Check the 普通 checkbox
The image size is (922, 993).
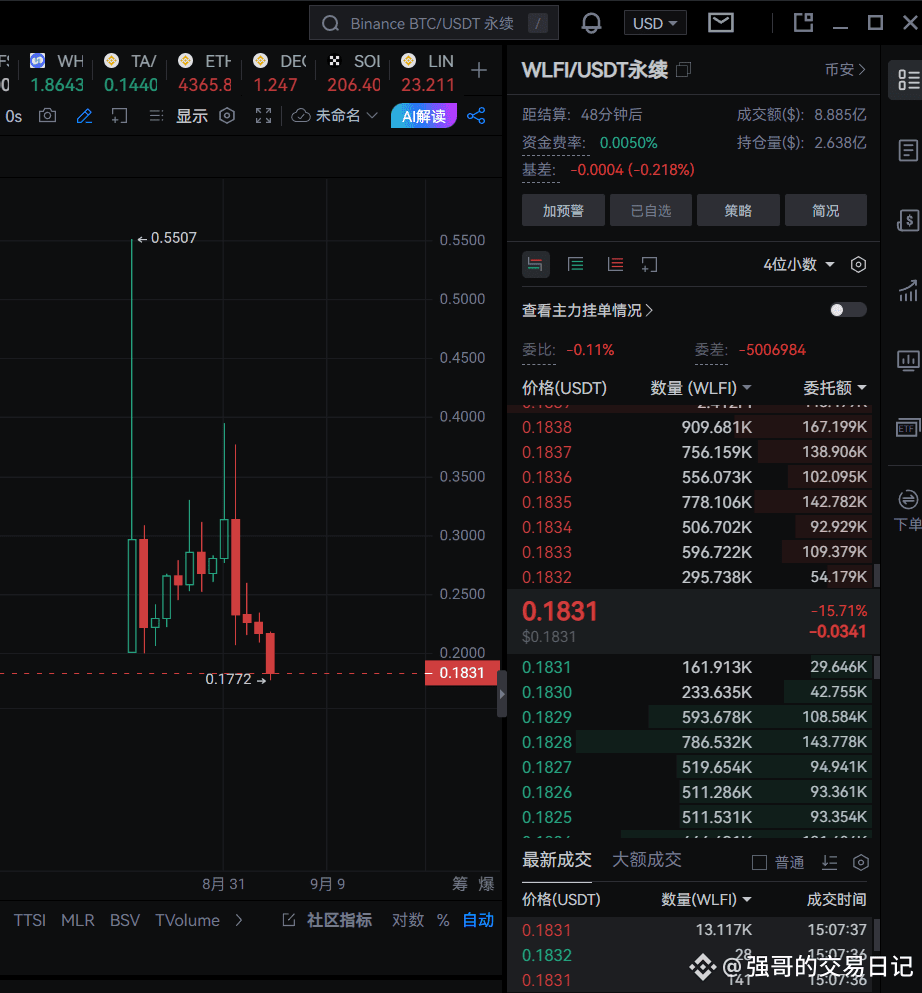(759, 863)
